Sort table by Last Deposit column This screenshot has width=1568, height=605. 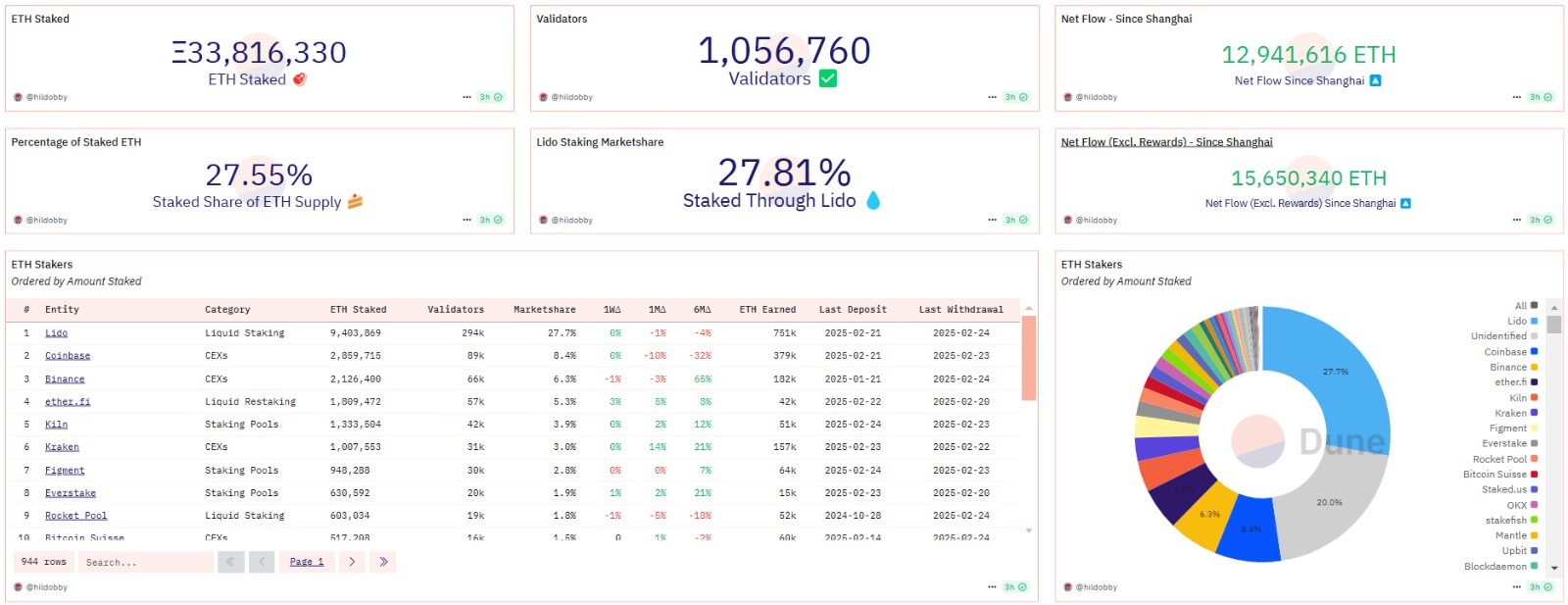click(x=853, y=309)
